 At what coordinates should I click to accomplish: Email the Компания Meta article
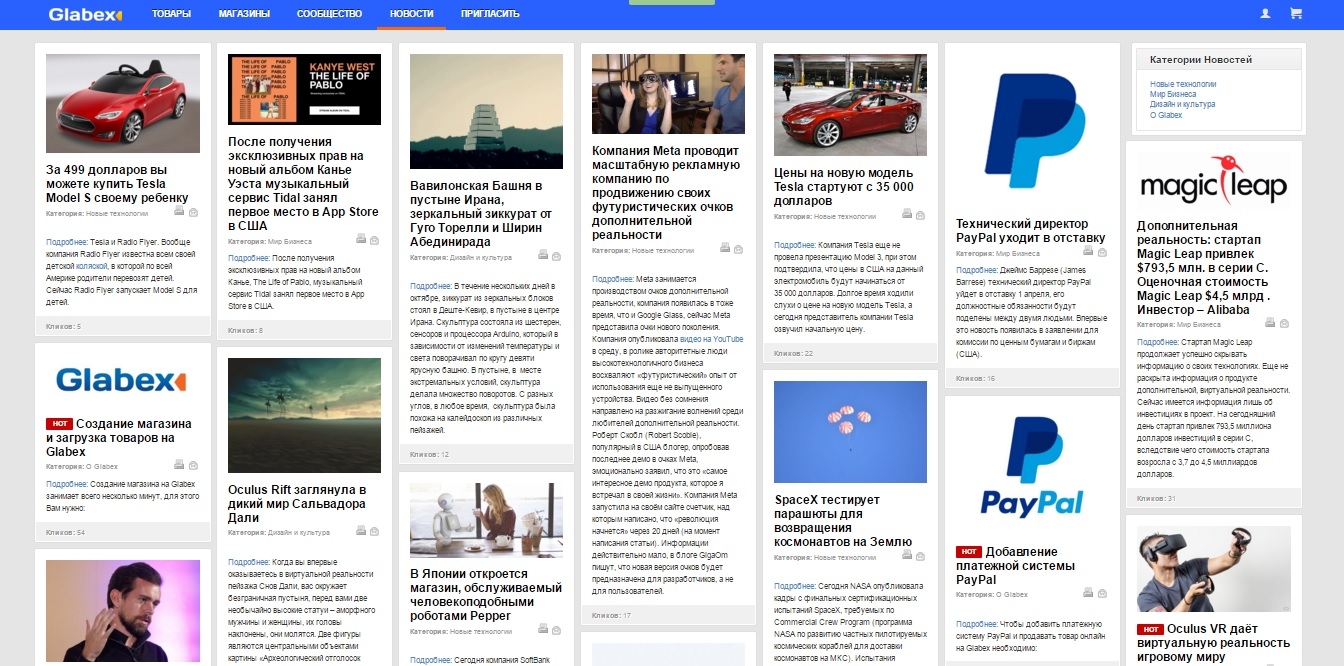[739, 249]
